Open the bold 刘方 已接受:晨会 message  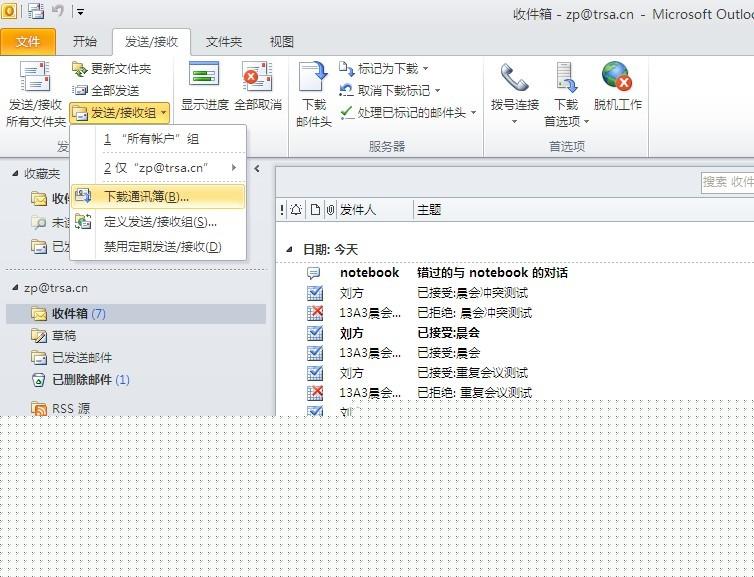515,333
